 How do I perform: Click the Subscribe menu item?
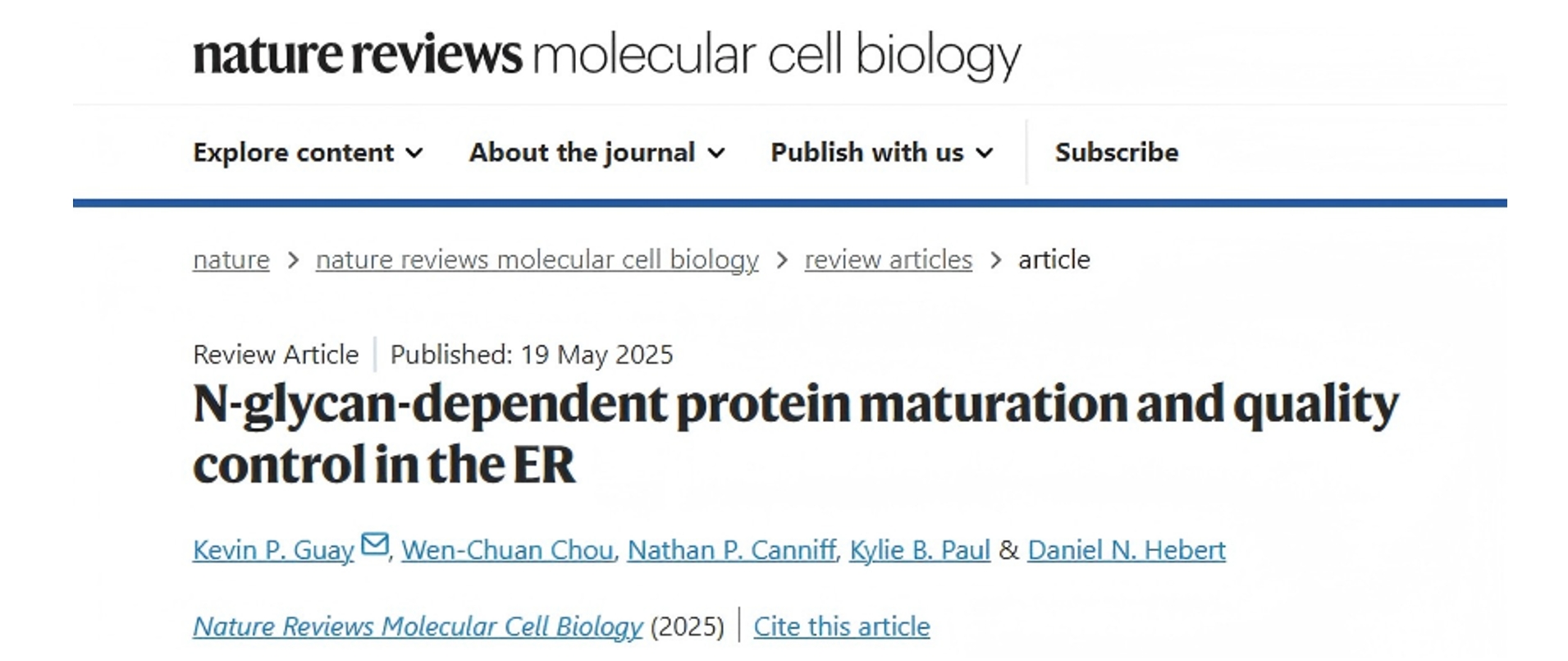click(x=1116, y=153)
